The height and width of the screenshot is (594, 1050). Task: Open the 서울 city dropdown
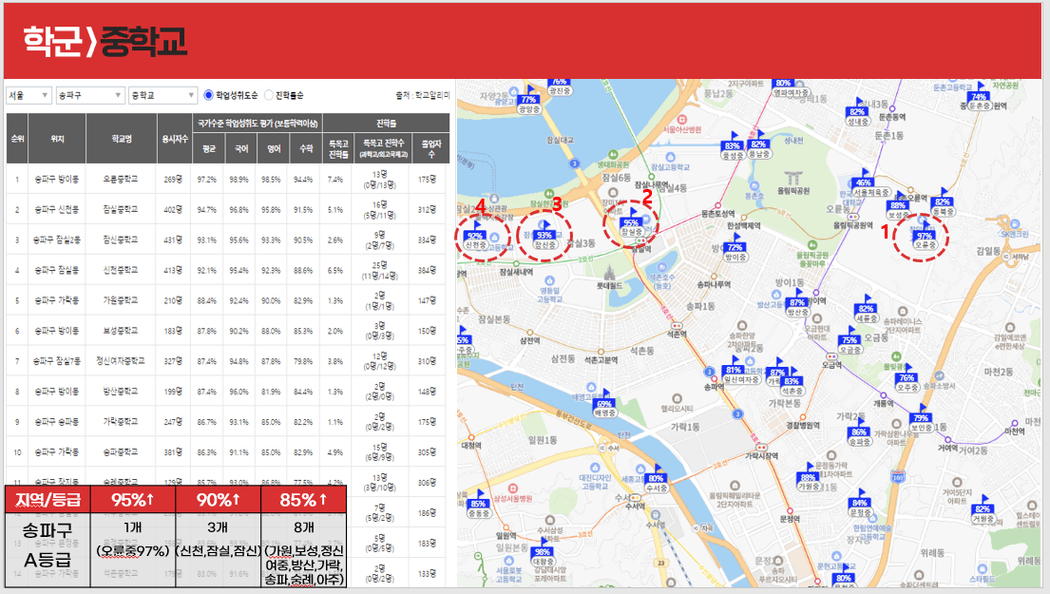[28, 95]
